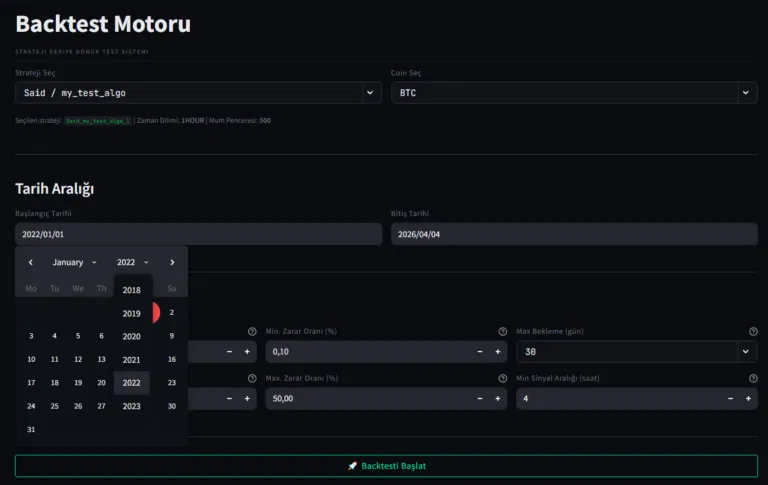Decrease Max. Zarar Oranı with minus button
The width and height of the screenshot is (768, 485).
click(479, 398)
